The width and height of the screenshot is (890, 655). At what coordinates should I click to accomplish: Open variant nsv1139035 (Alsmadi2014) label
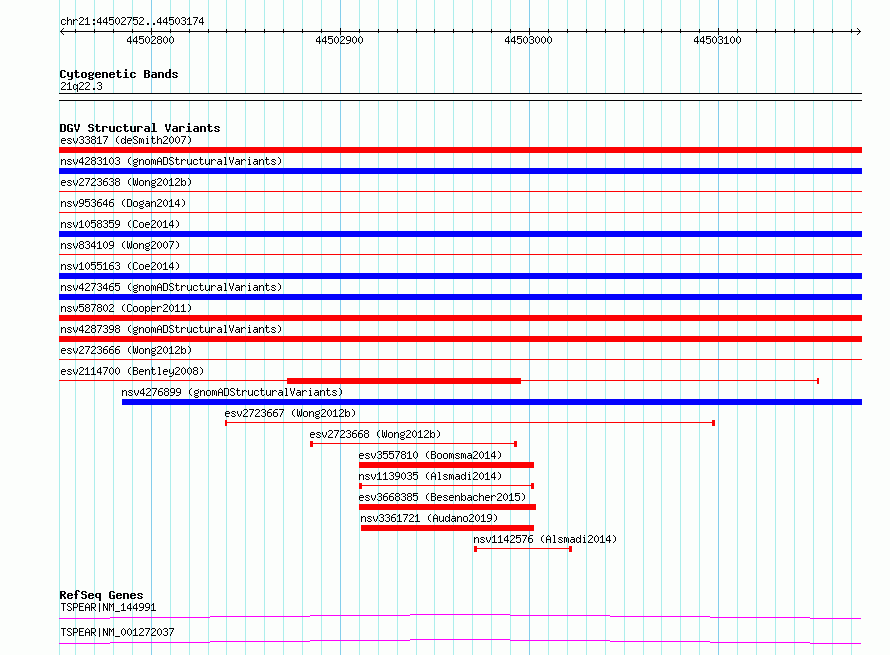430,476
